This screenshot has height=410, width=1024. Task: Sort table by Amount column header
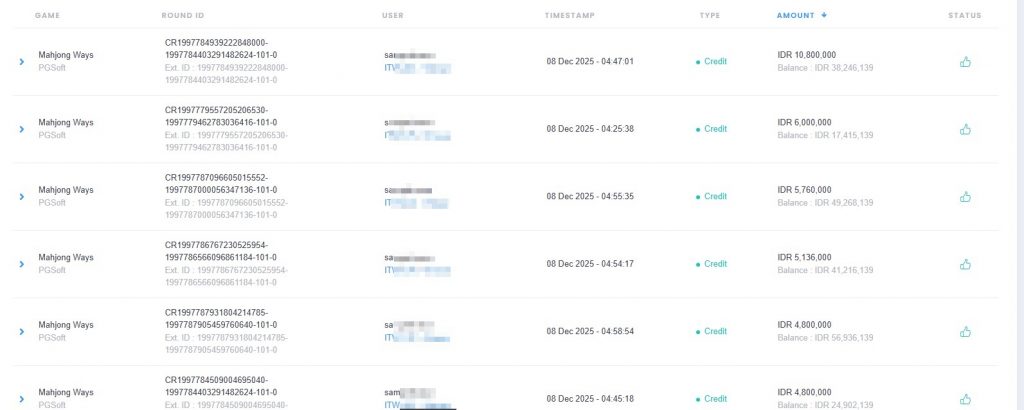pyautogui.click(x=796, y=16)
